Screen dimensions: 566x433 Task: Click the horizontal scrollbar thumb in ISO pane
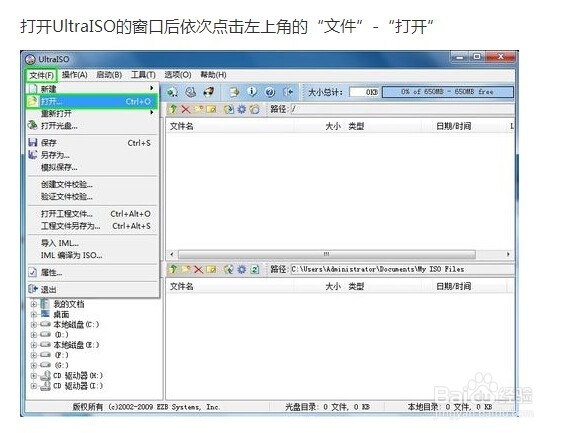point(327,254)
